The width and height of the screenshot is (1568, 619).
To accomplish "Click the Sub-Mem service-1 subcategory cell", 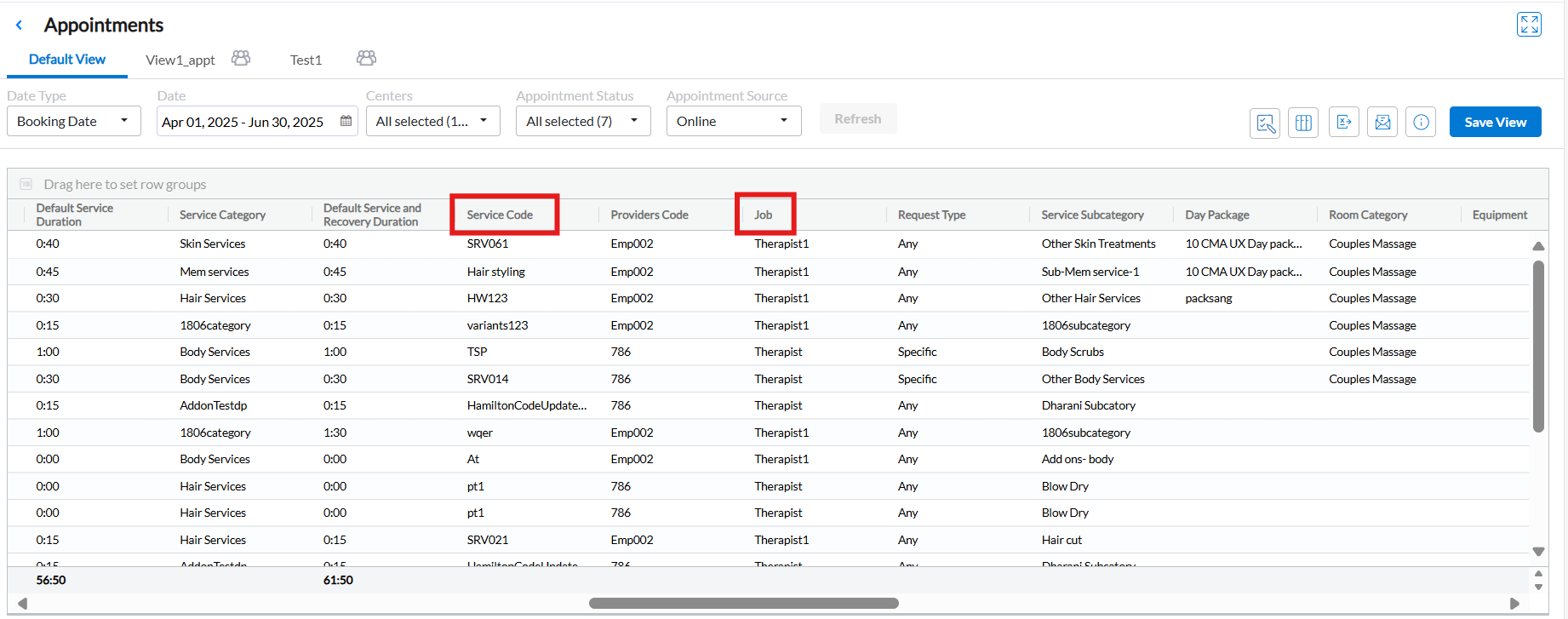I will (1090, 272).
